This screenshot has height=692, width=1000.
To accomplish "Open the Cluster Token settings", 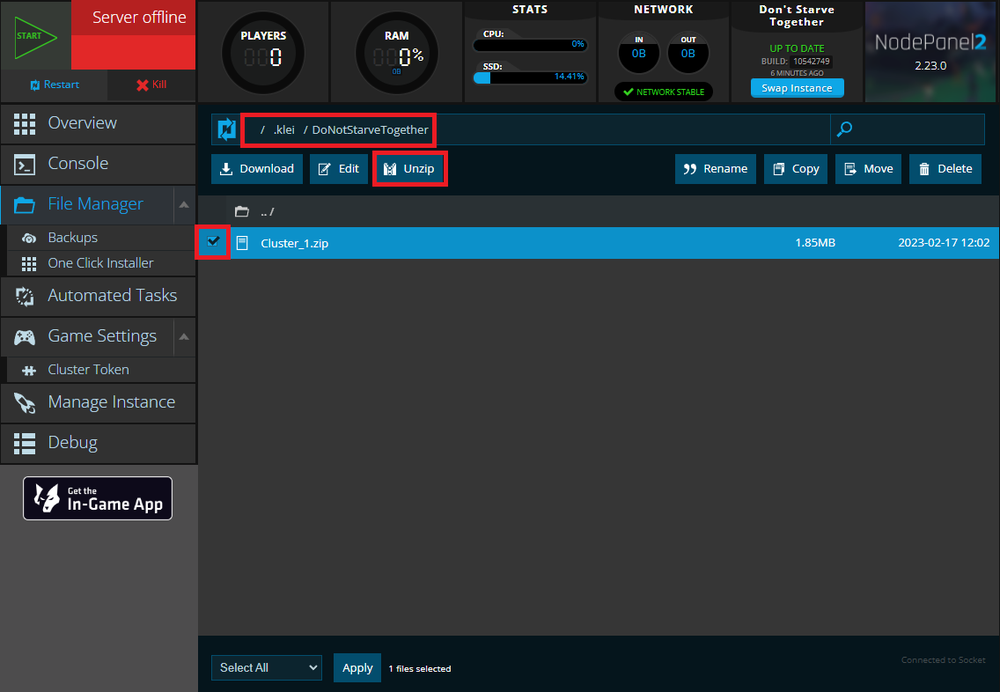I will point(88,369).
